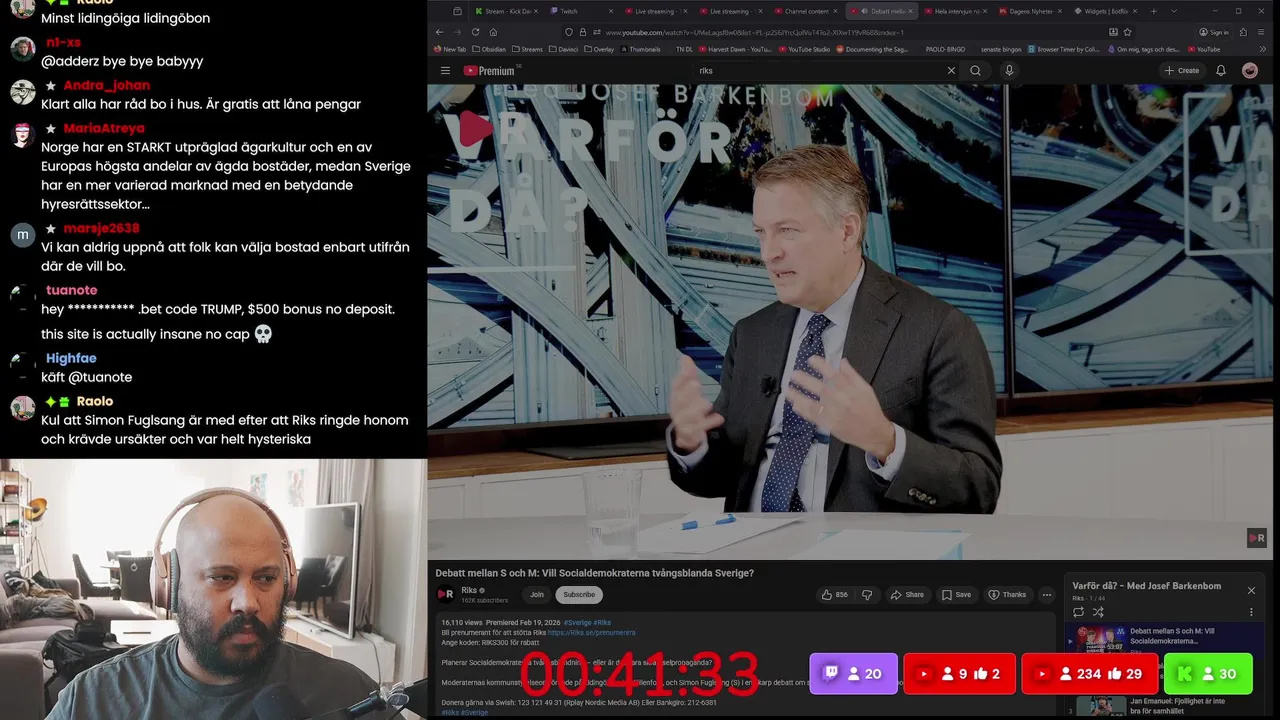This screenshot has width=1280, height=720.
Task: Toggle playlist loop
Action: (x=1078, y=612)
